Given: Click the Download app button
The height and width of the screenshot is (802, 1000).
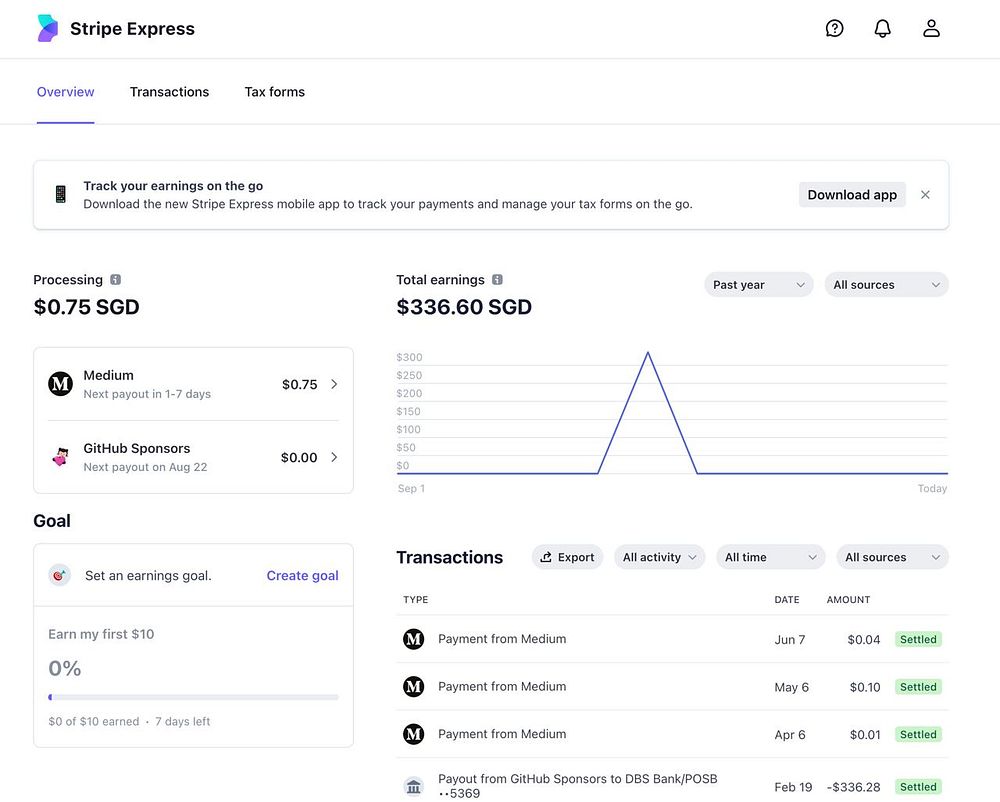Looking at the screenshot, I should pos(852,195).
